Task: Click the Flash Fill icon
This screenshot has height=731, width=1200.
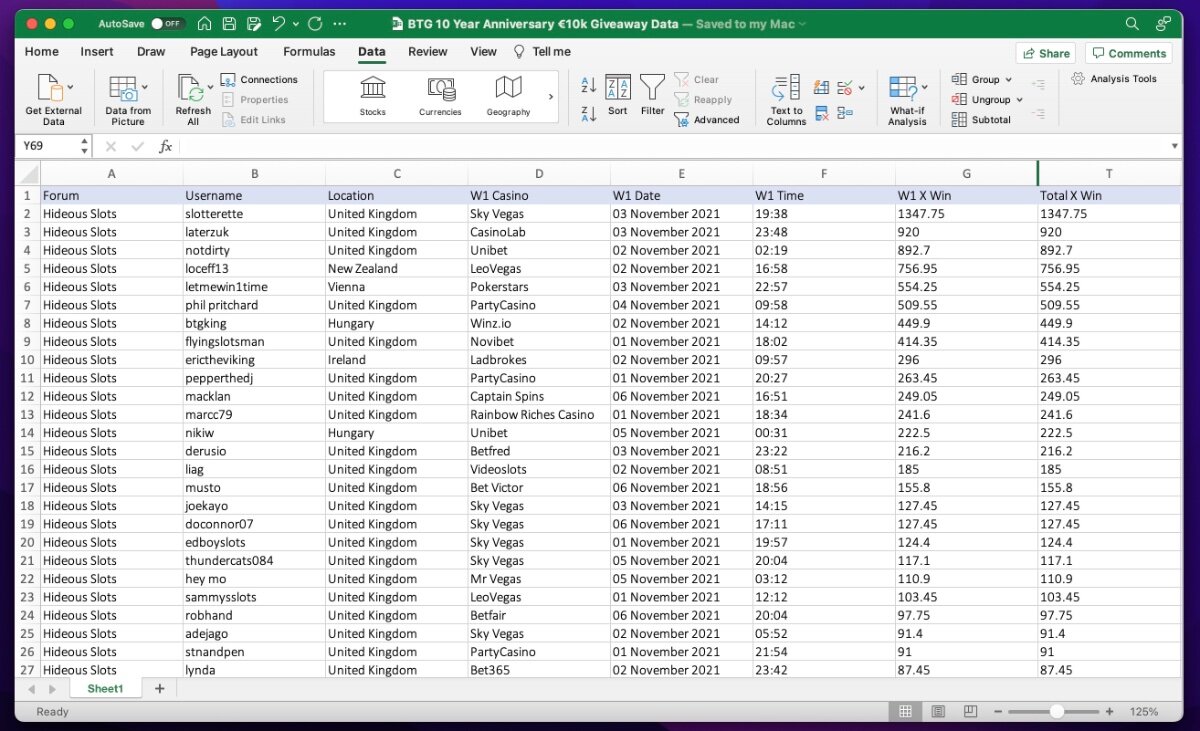Action: tap(822, 87)
